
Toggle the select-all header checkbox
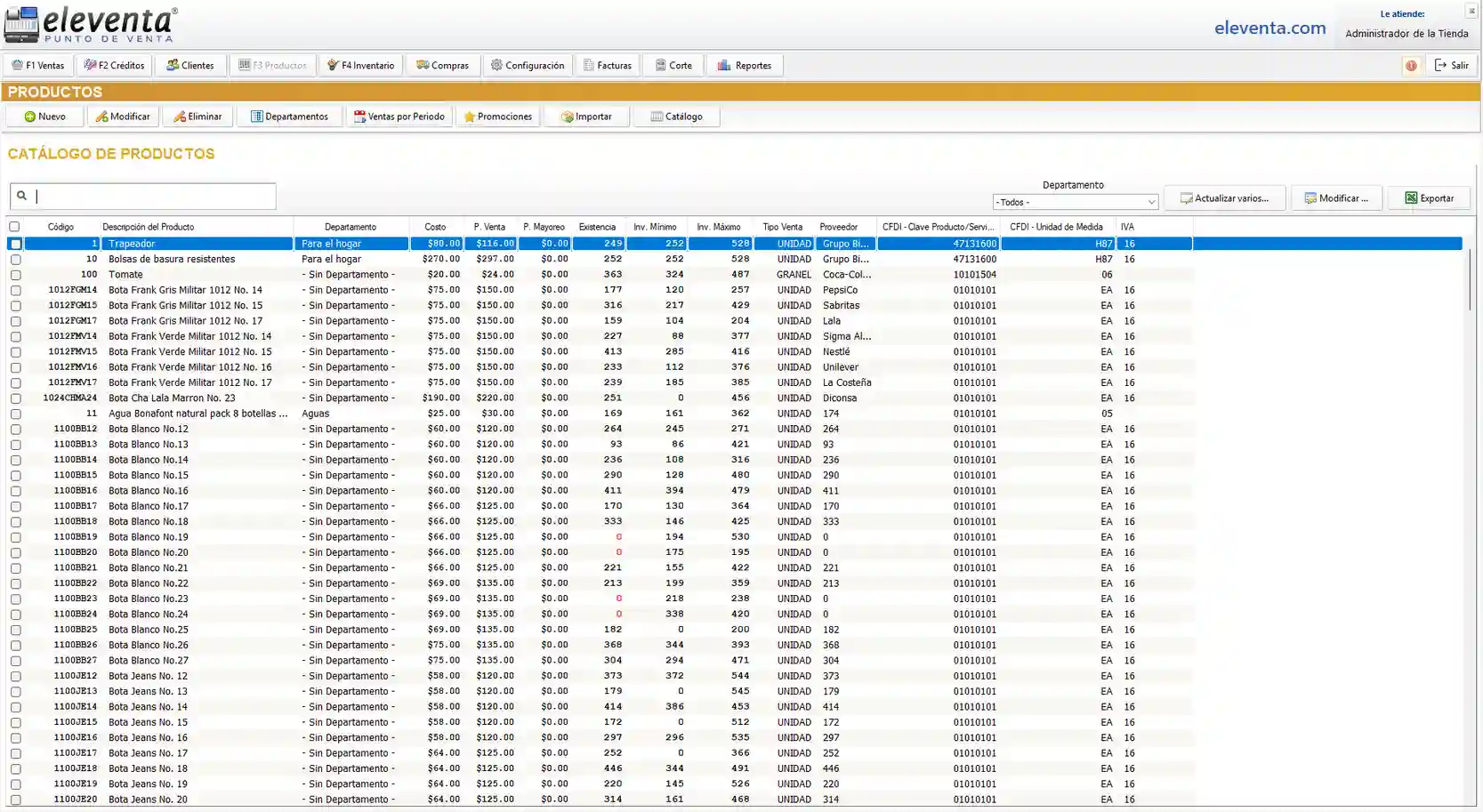[14, 227]
